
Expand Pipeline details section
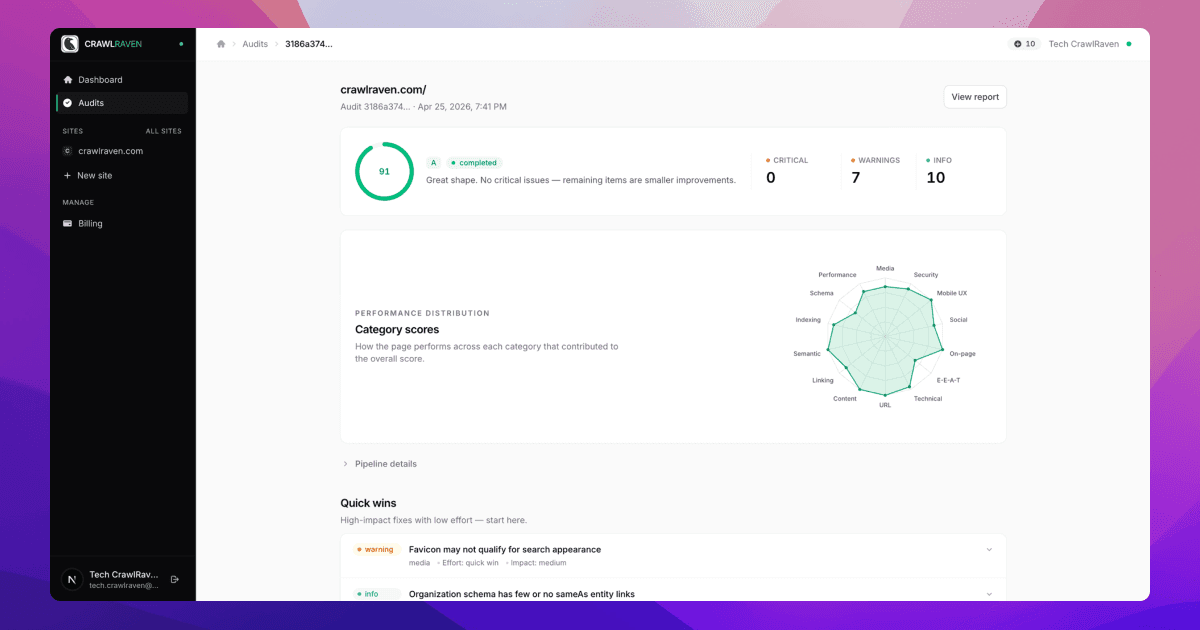point(380,464)
